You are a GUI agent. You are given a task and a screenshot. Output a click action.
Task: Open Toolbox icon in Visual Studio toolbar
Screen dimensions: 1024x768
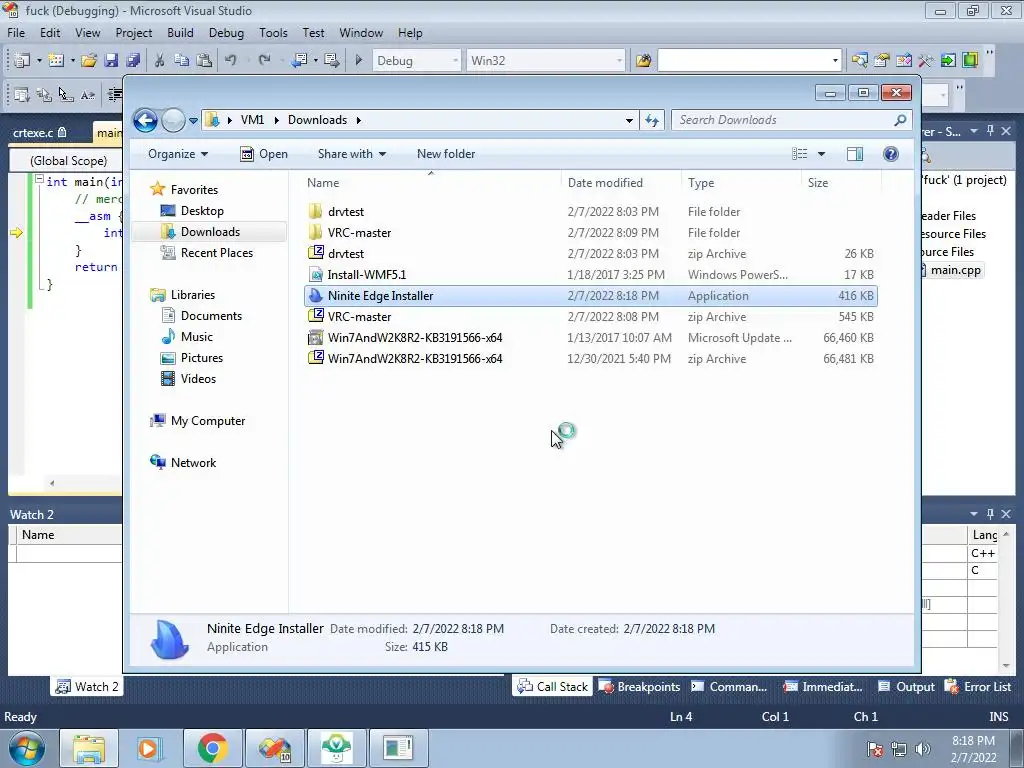click(x=925, y=61)
